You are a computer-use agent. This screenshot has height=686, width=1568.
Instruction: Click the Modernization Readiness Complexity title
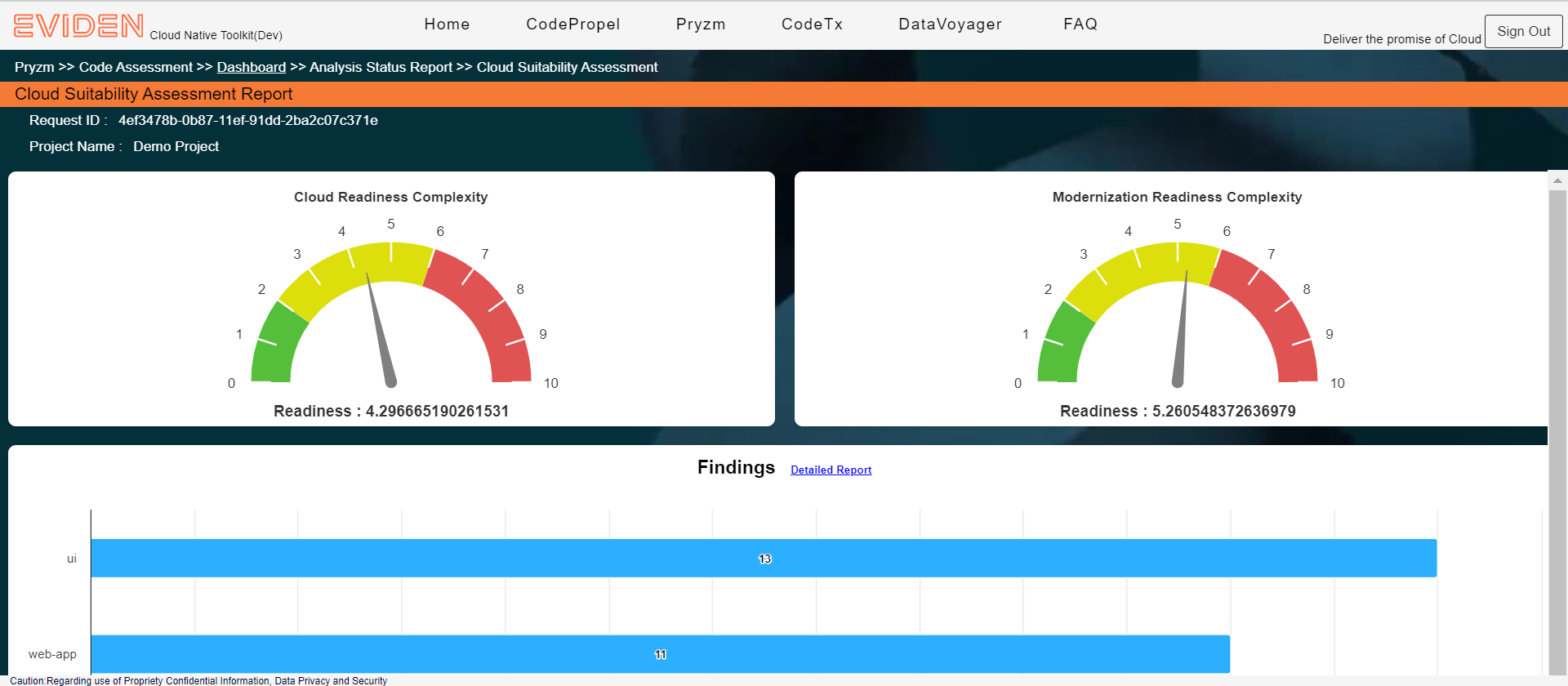[x=1178, y=197]
